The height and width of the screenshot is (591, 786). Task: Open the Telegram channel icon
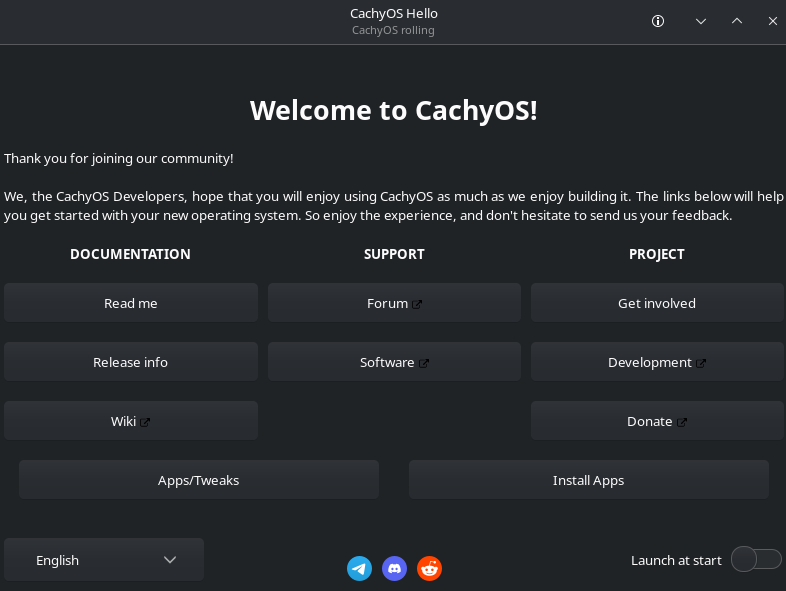tap(359, 568)
